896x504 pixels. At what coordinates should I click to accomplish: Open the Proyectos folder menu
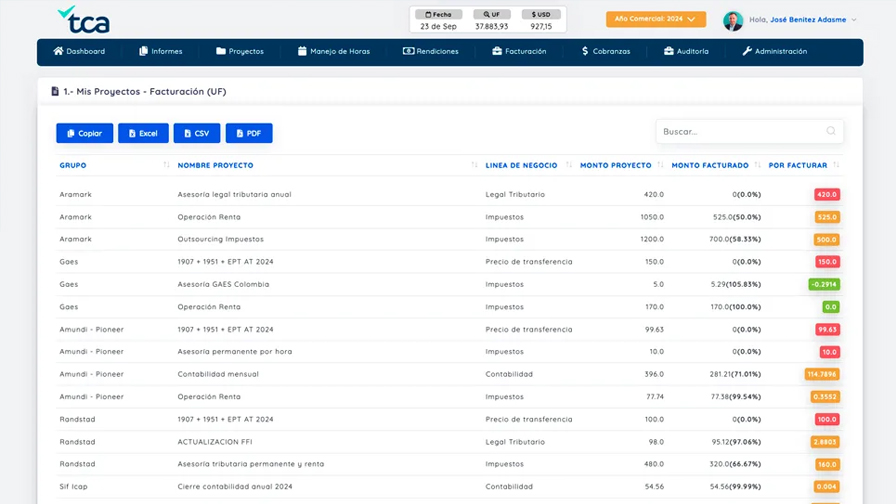tap(240, 51)
